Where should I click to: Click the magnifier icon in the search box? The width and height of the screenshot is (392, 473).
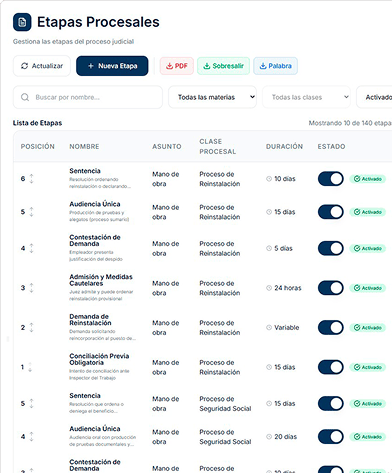click(25, 97)
